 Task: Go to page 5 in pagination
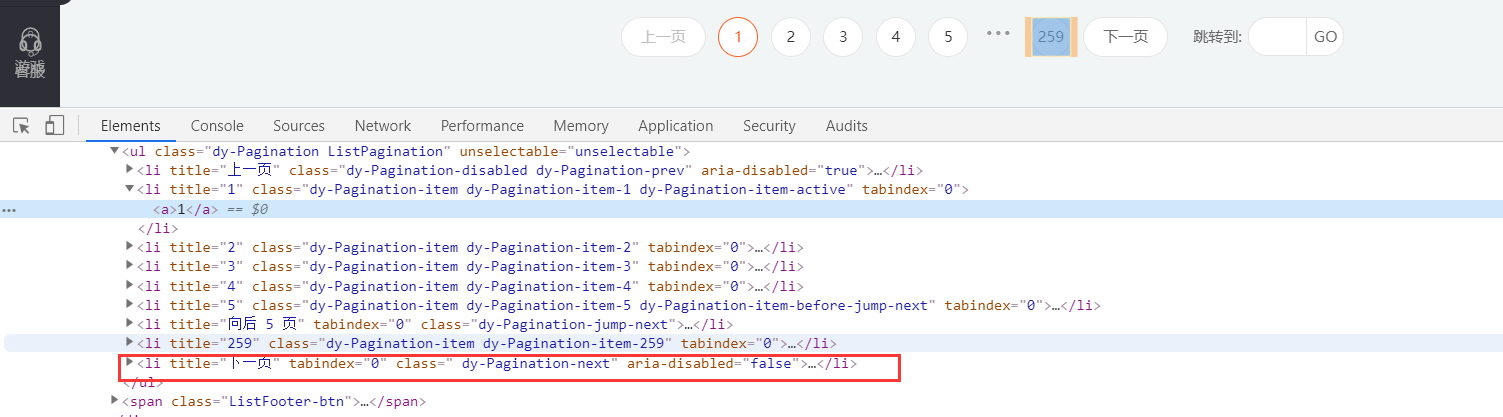click(x=948, y=37)
